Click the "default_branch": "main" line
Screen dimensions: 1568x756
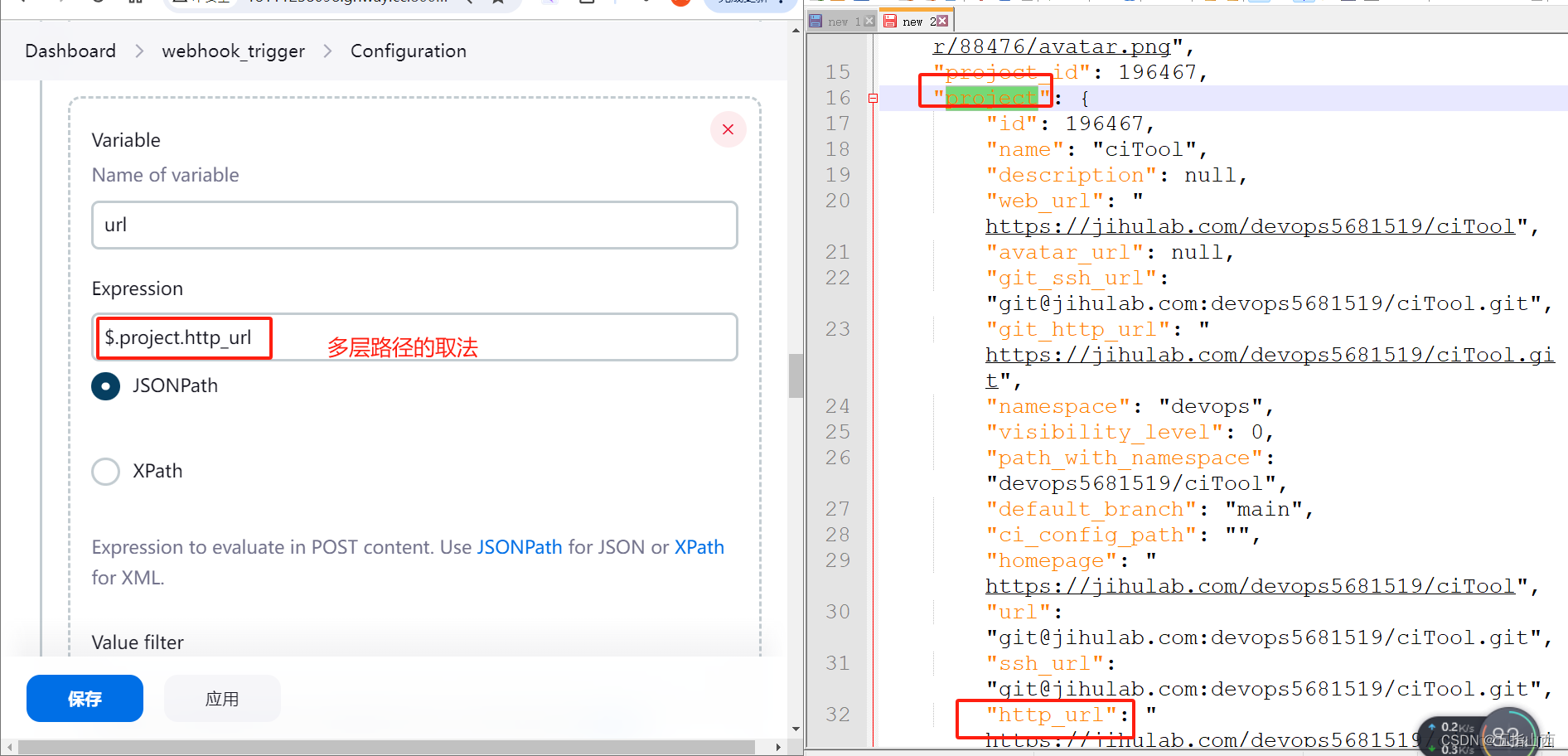point(1149,509)
